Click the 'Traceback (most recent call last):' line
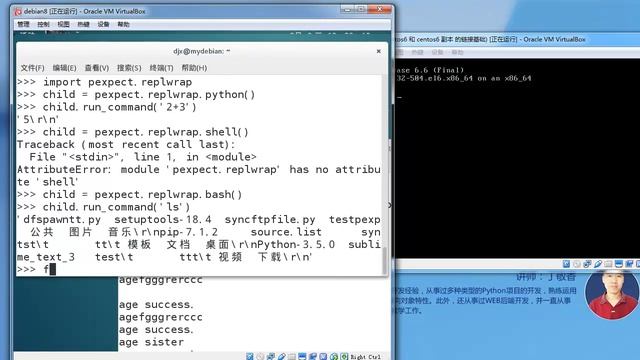Screen dimensions: 640x360 click(x=126, y=144)
